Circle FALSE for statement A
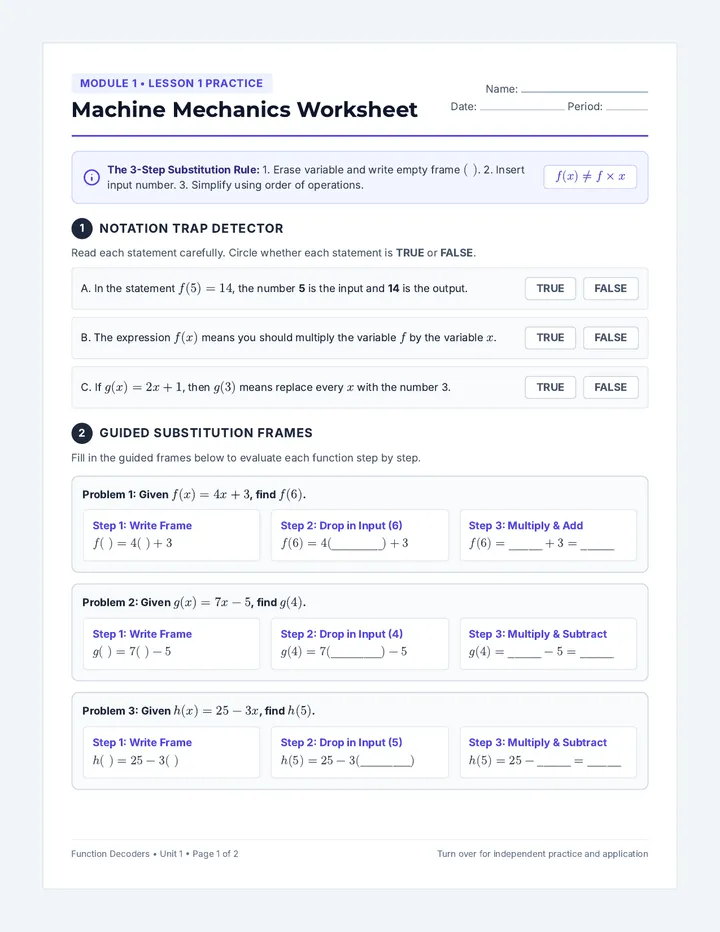 [611, 288]
